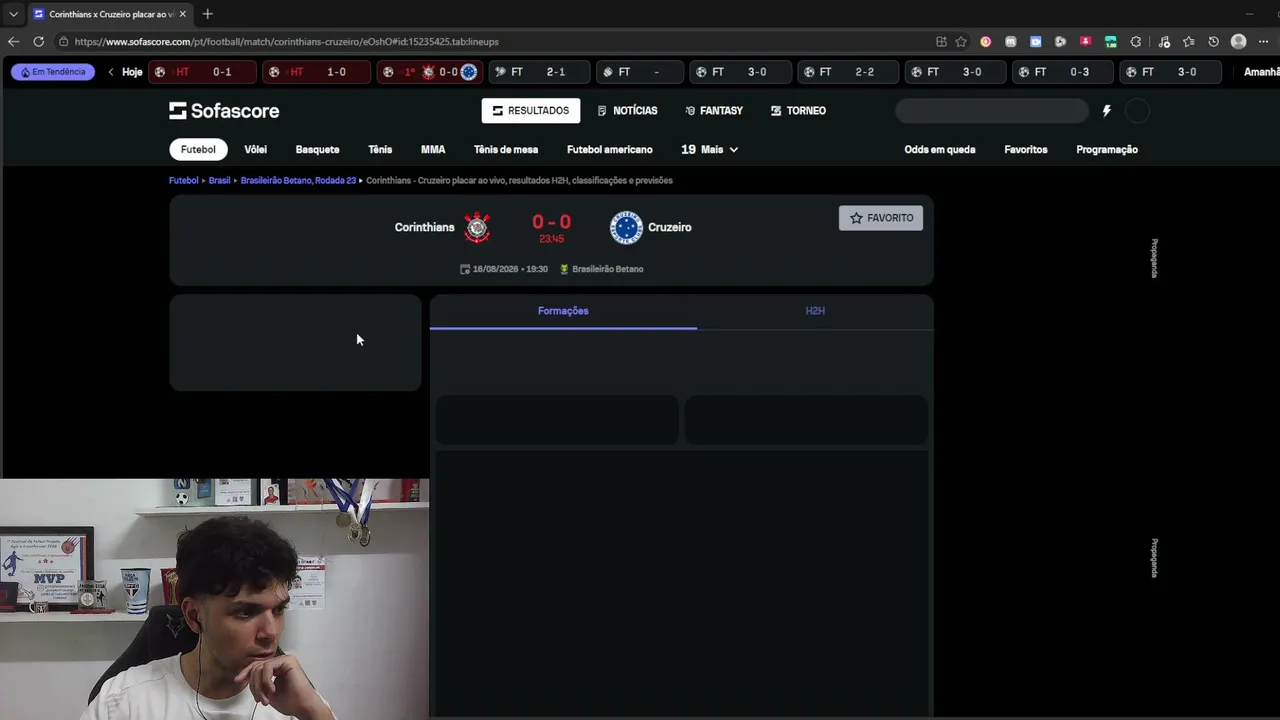
Task: View site information icon in the address bar
Action: point(63,42)
